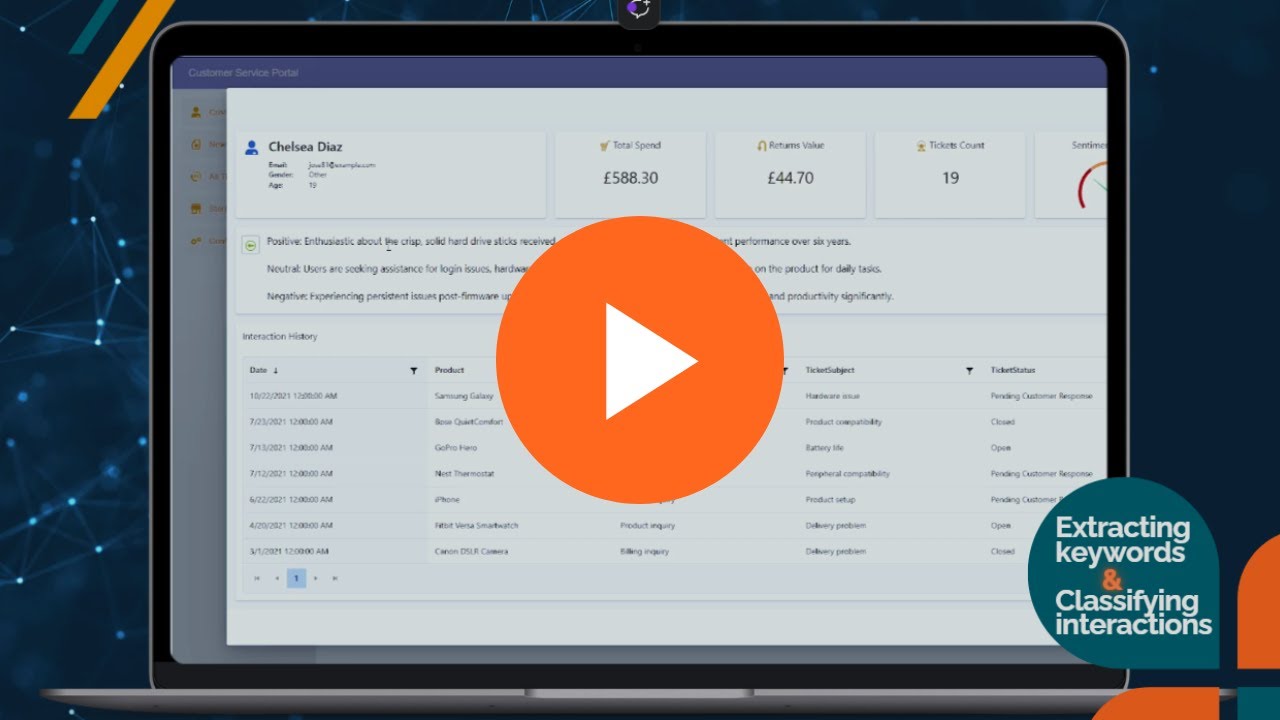Screen dimensions: 1280x720
Task: Click the Tickets Count icon
Action: click(x=921, y=146)
